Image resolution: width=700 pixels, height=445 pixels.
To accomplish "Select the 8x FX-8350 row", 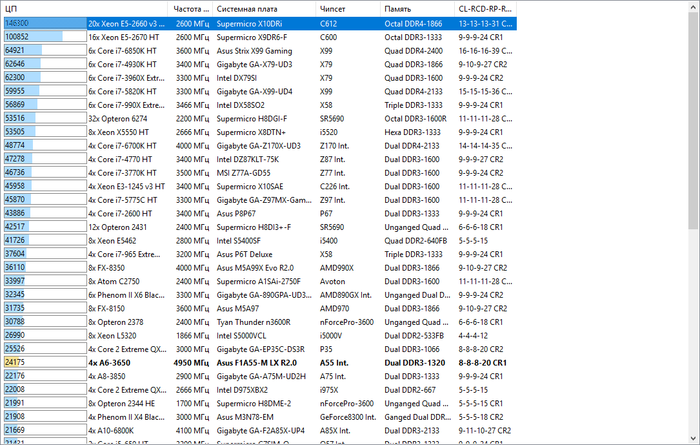I will pos(260,267).
